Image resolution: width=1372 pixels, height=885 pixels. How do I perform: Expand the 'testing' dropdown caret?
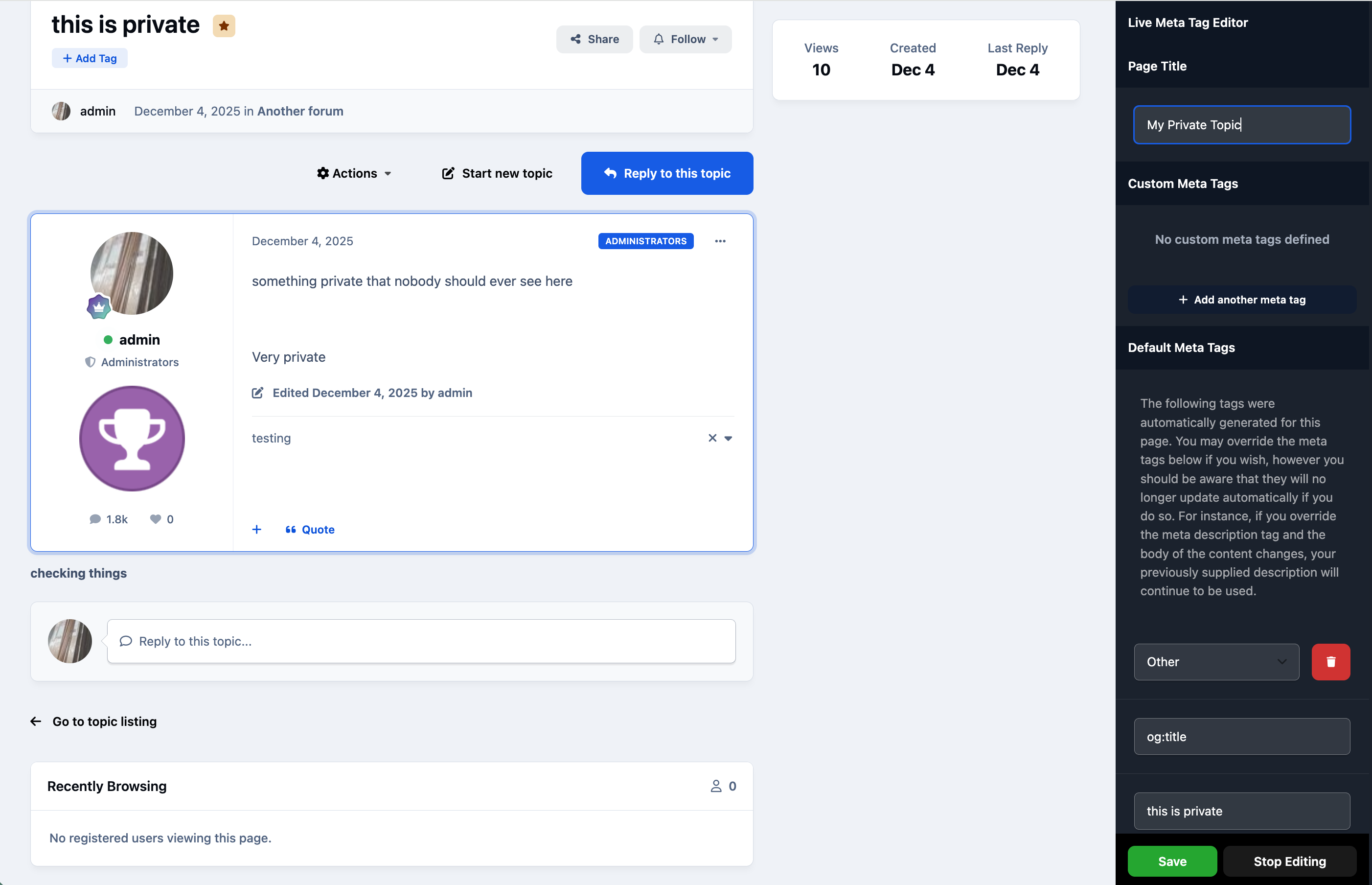(x=728, y=439)
